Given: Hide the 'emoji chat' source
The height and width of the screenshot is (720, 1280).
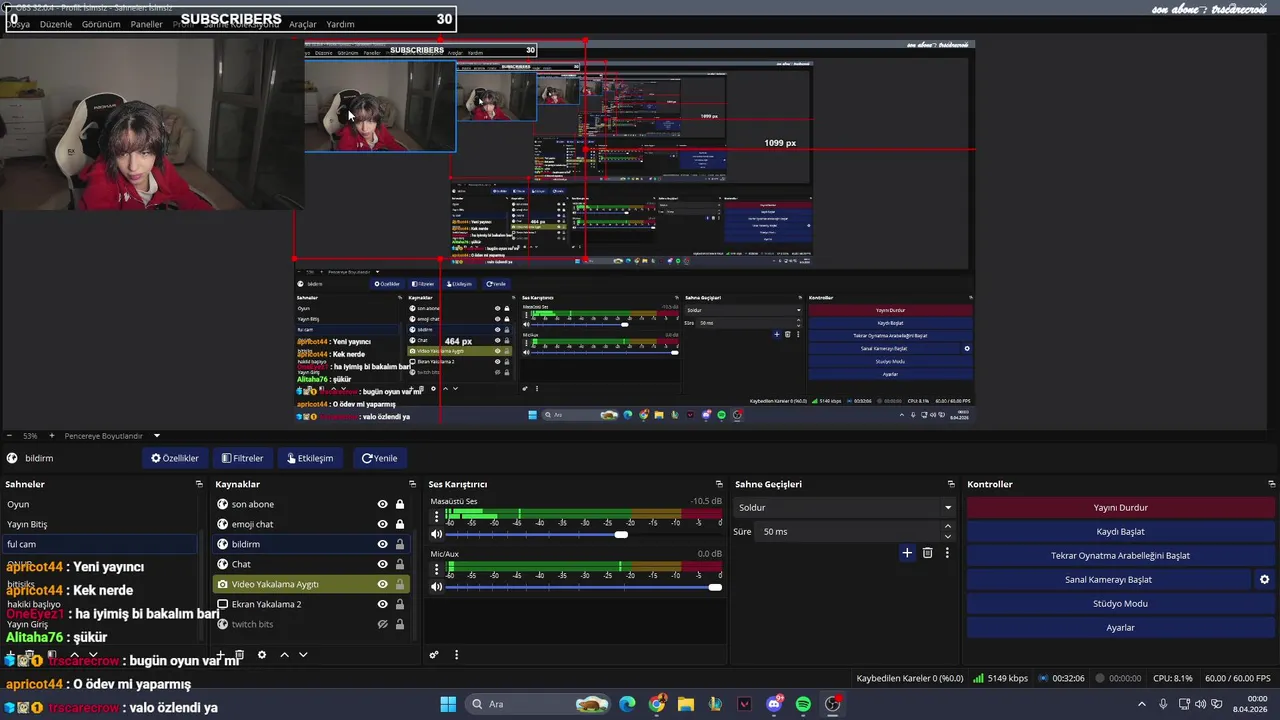Looking at the screenshot, I should pos(382,524).
